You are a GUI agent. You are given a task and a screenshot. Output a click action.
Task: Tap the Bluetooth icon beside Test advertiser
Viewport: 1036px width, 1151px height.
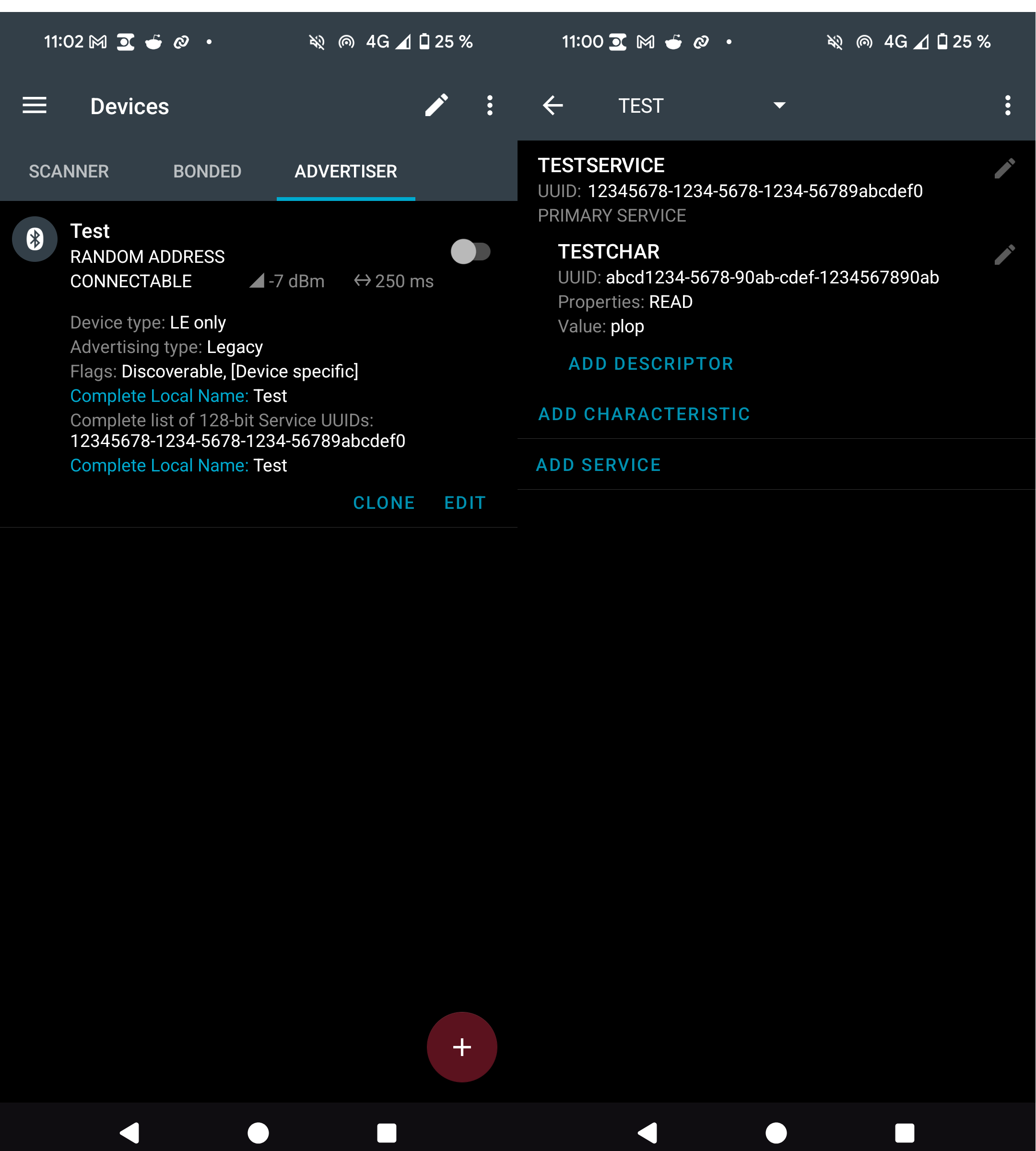(35, 239)
